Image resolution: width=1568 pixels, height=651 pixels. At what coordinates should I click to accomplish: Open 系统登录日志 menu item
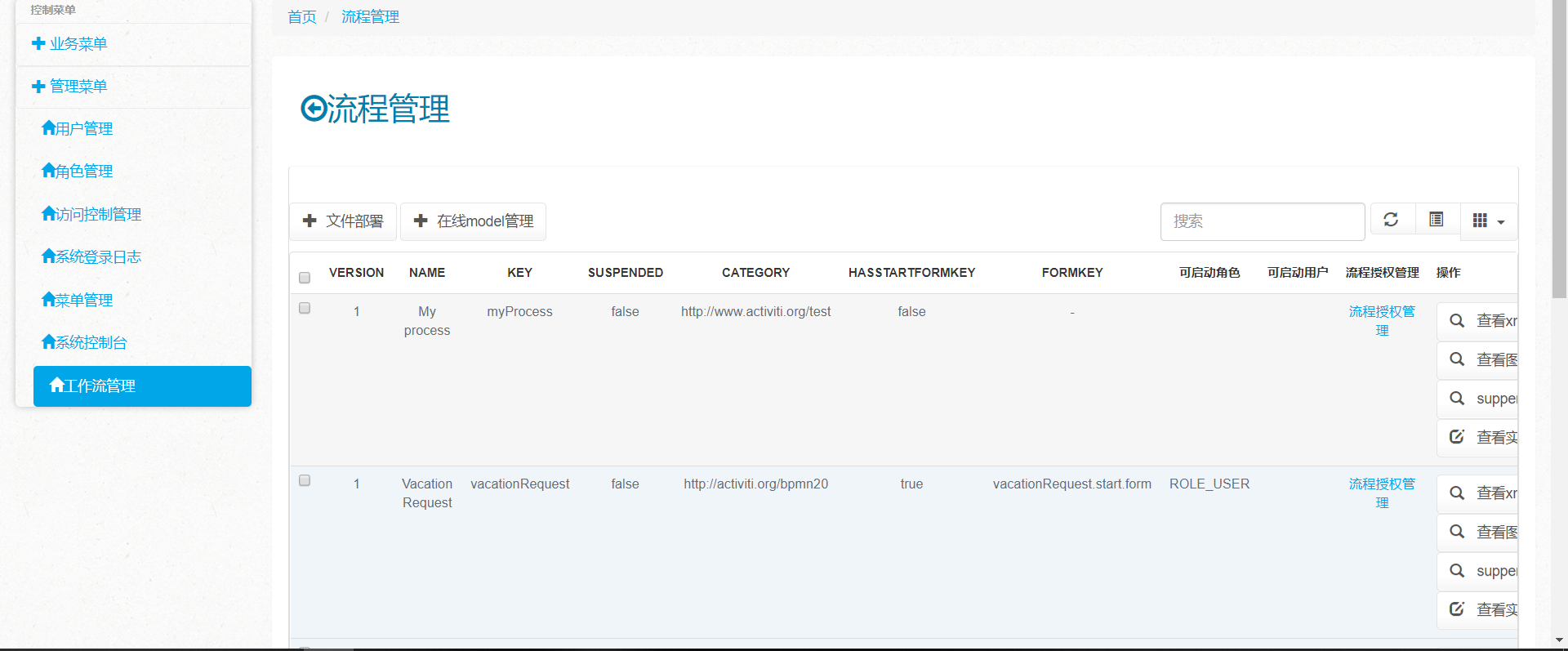pos(91,256)
